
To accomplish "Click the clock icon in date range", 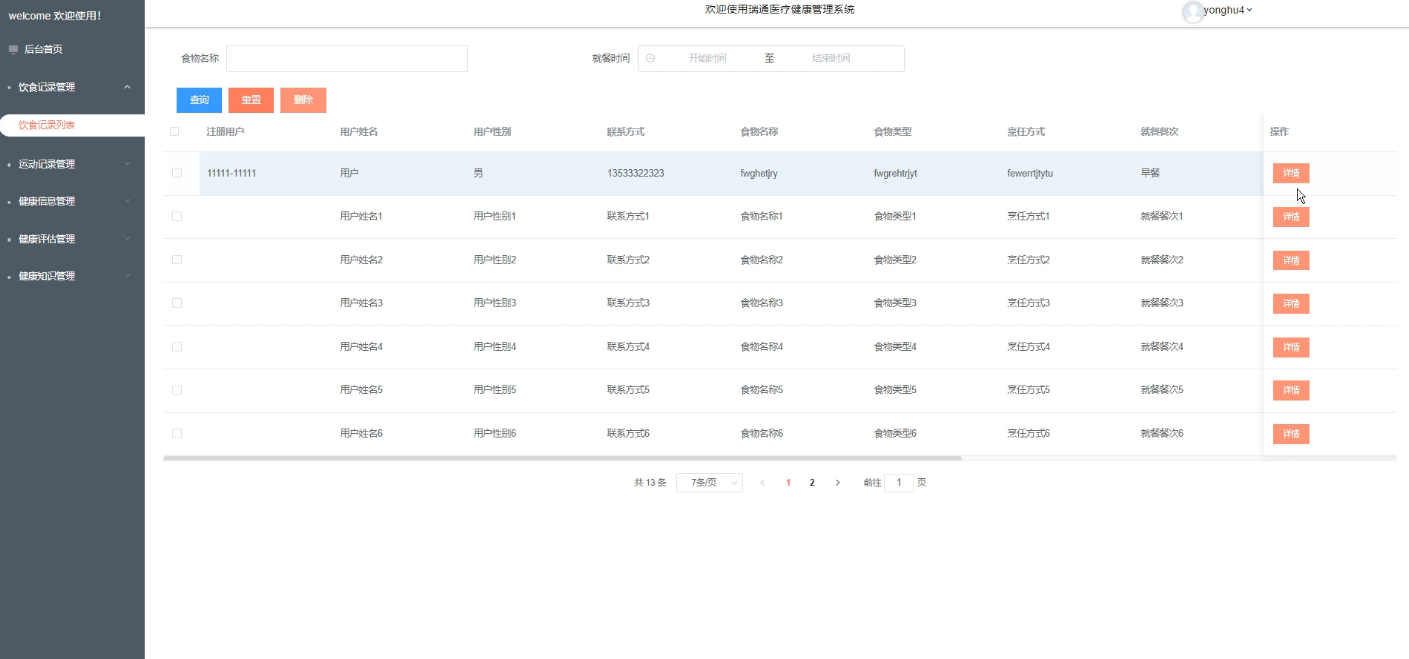I will 650,58.
